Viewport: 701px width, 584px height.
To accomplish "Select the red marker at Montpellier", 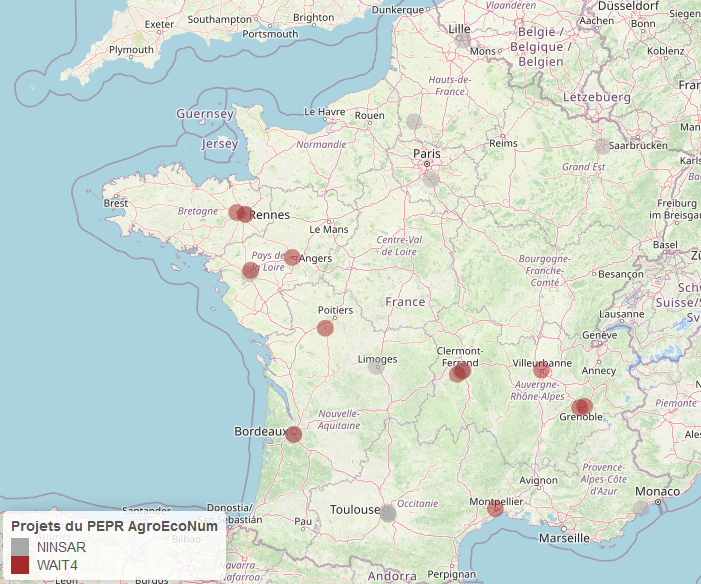I will pyautogui.click(x=495, y=509).
